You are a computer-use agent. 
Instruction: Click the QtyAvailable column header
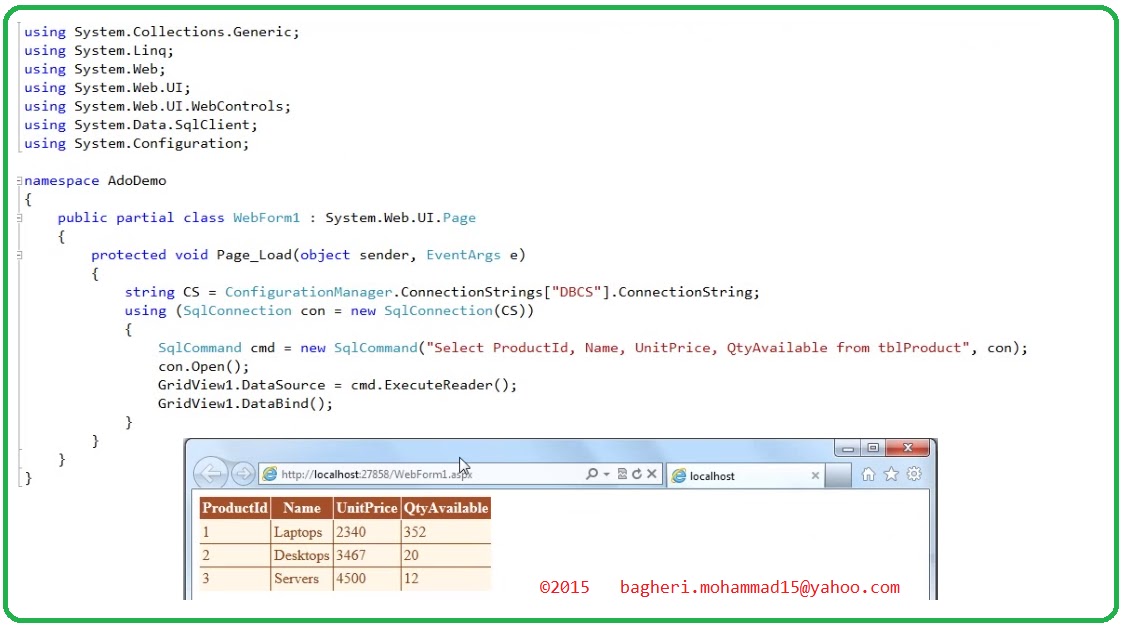[446, 508]
